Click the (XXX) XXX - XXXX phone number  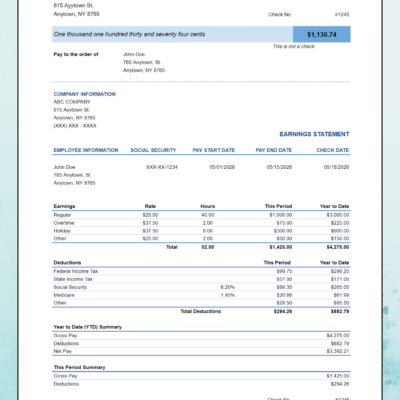click(x=75, y=126)
